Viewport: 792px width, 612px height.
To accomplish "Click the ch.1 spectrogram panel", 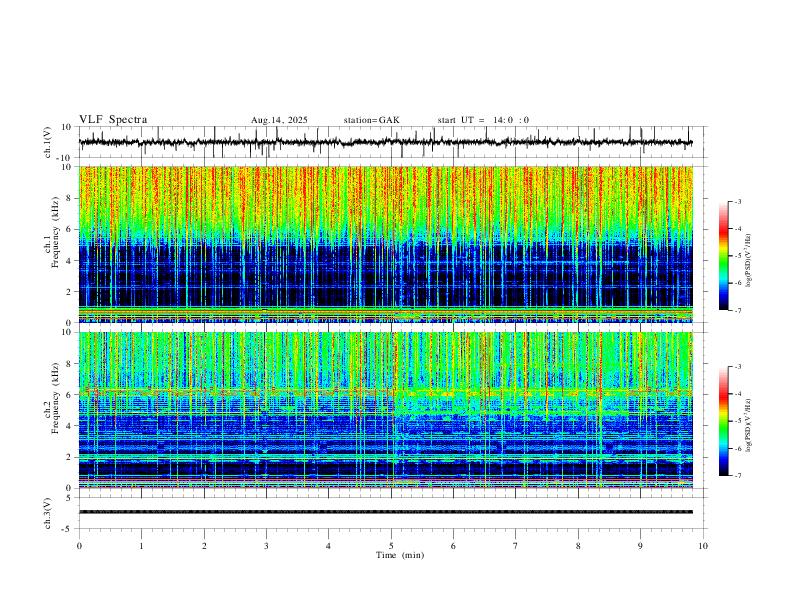I will coord(386,244).
